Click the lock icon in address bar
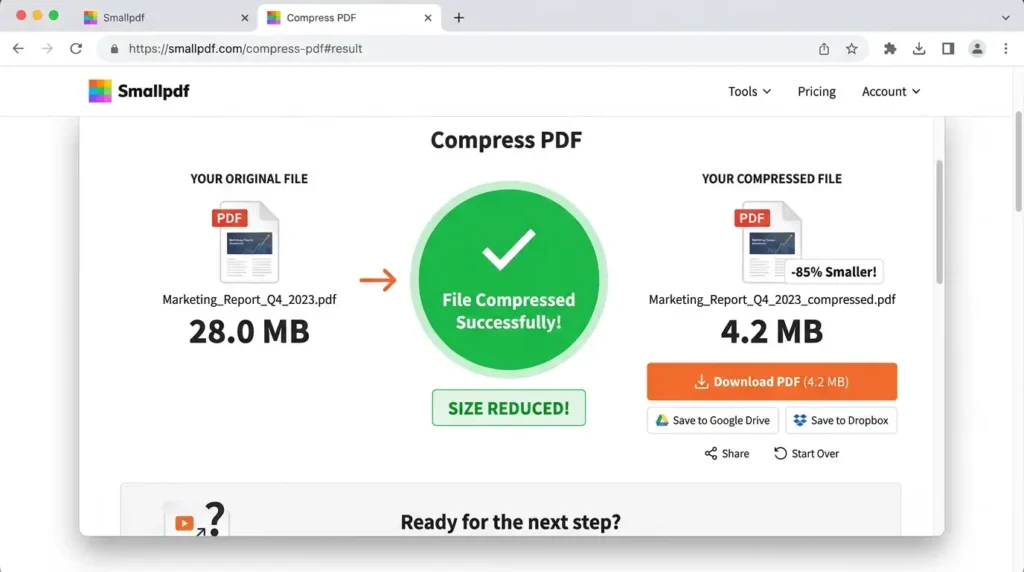The height and width of the screenshot is (572, 1024). pos(114,49)
